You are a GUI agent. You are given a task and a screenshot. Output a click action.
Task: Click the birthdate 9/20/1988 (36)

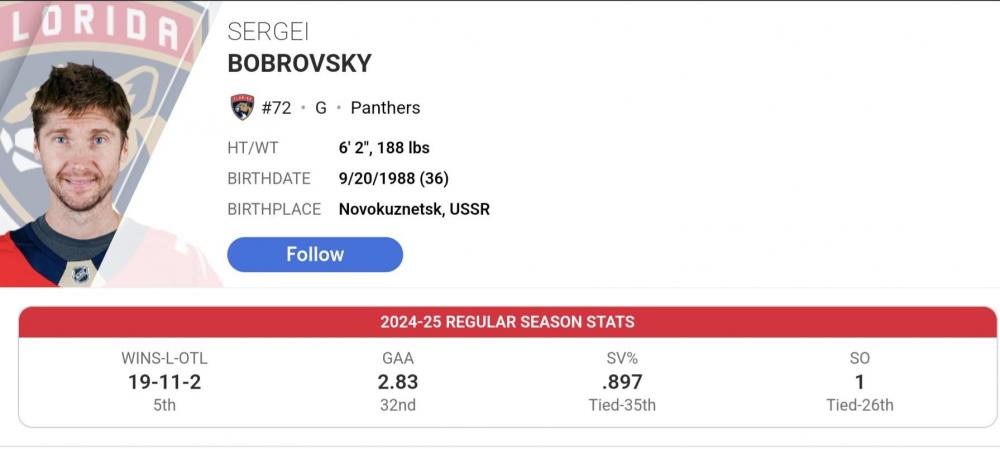tap(393, 179)
